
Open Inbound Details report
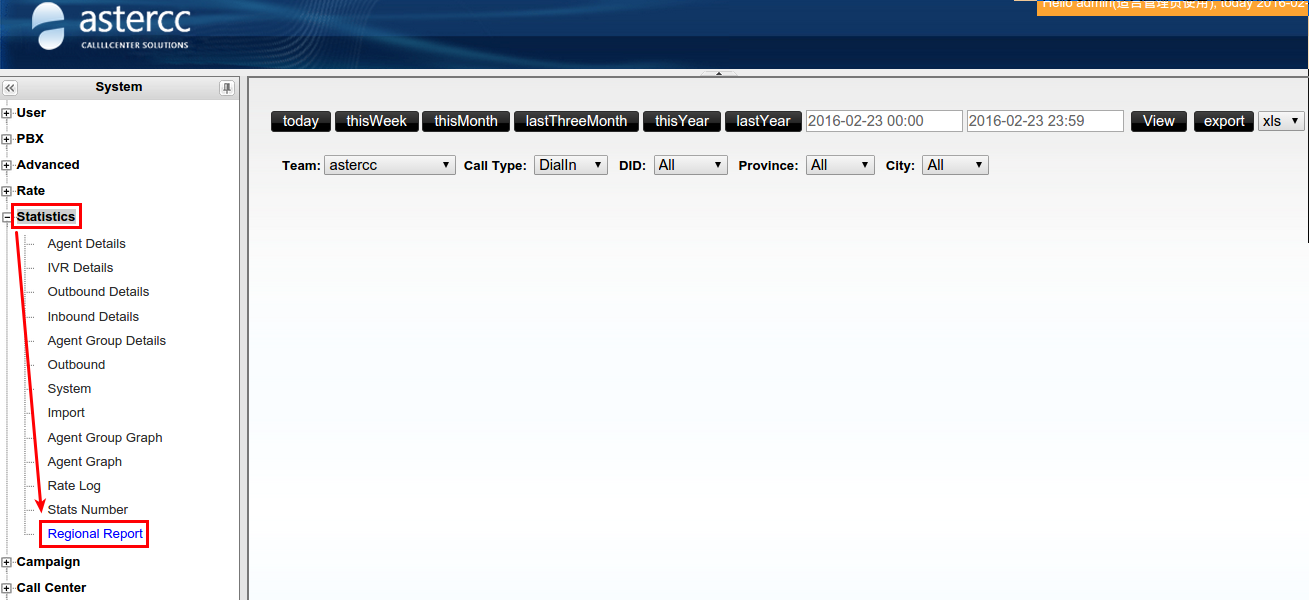[x=93, y=317]
